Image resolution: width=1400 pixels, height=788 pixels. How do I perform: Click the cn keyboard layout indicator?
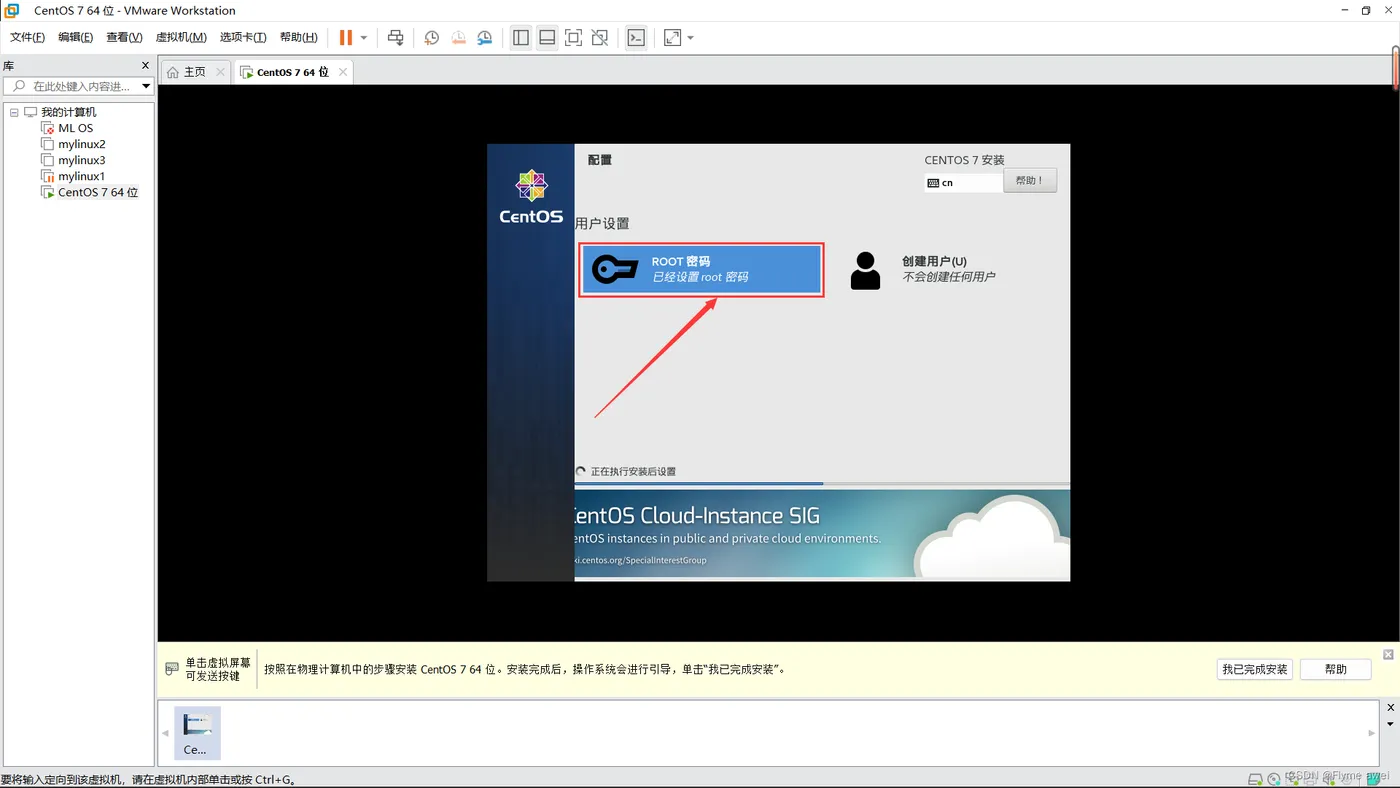coord(963,183)
